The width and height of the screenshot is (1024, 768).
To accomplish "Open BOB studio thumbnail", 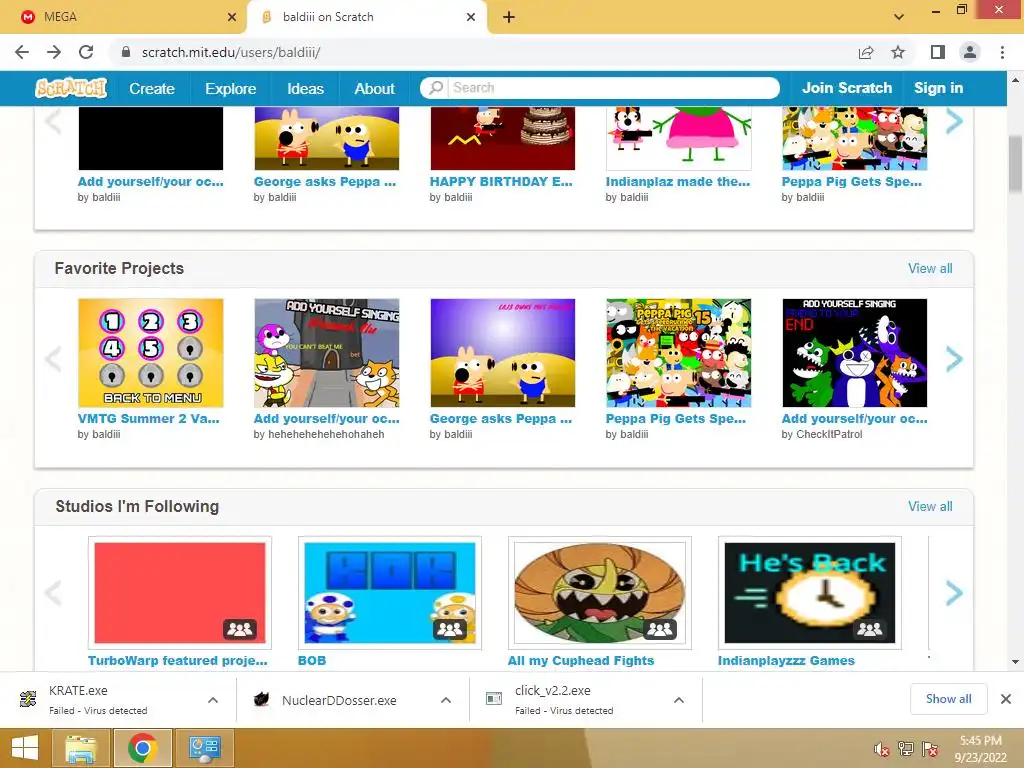I will 390,593.
